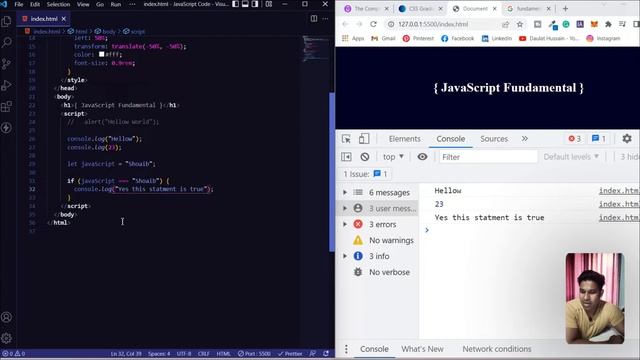
Task: Open Network conditions drawer tab
Action: [x=497, y=349]
